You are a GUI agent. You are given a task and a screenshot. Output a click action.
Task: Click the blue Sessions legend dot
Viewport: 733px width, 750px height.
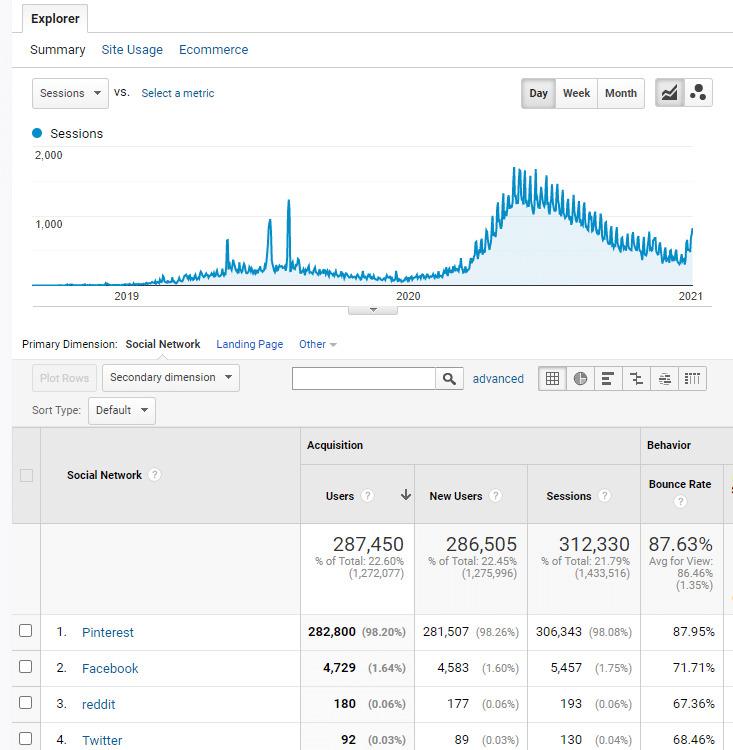pos(37,133)
